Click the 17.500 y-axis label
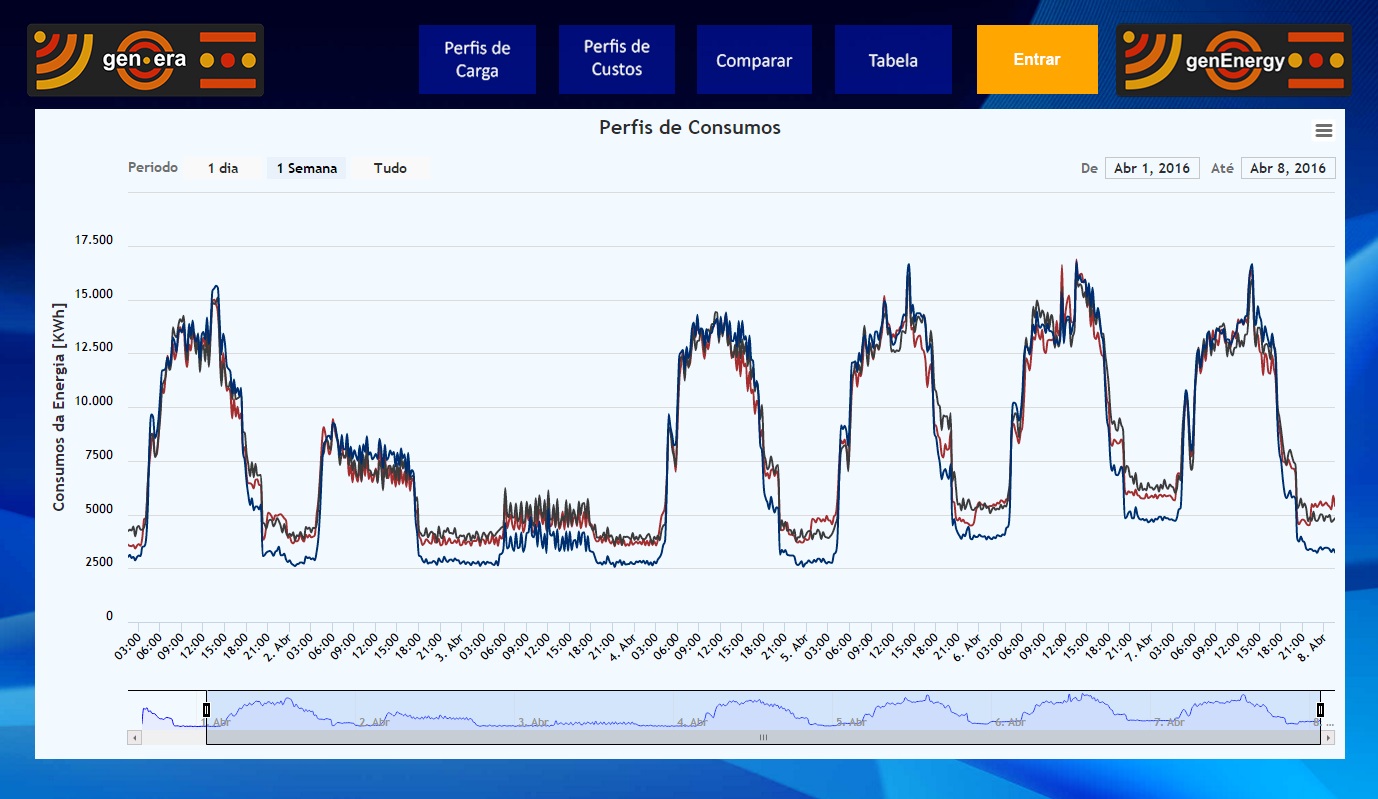Screen dimensions: 1378x799 pos(94,241)
